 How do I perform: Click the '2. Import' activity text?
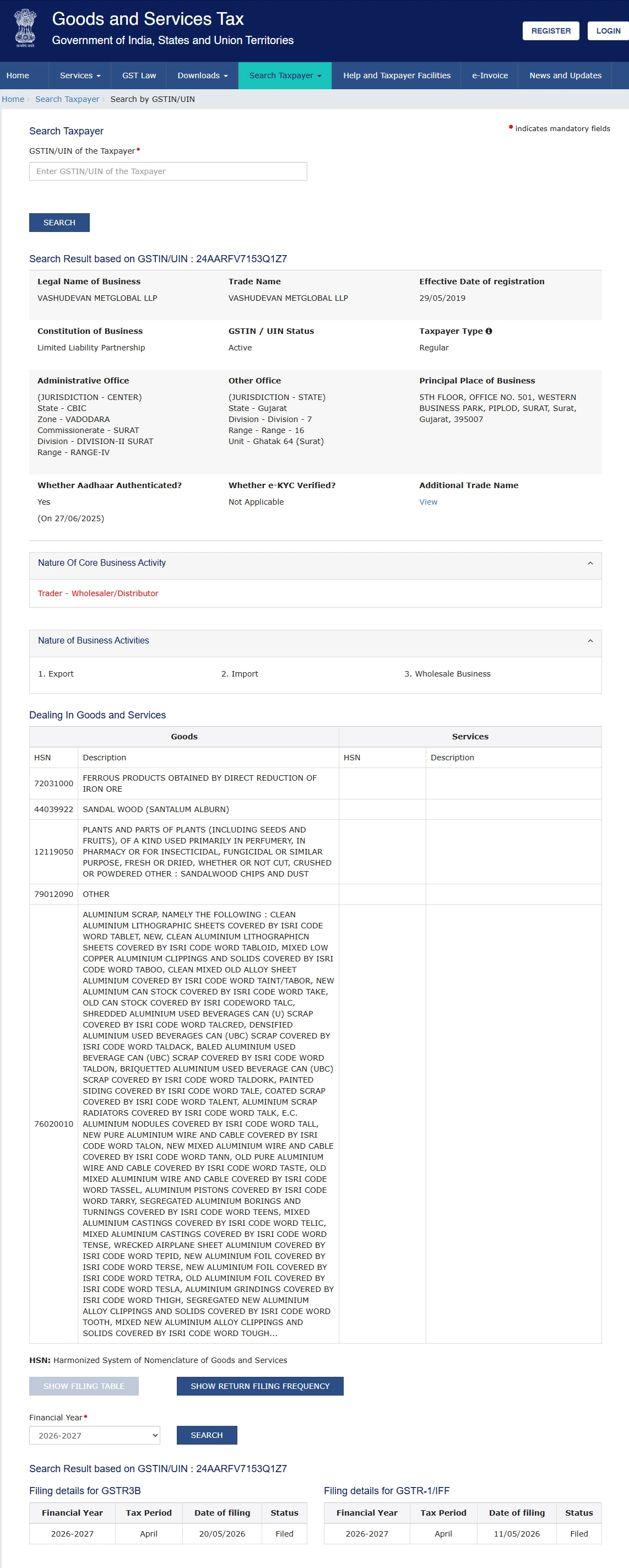[x=240, y=674]
